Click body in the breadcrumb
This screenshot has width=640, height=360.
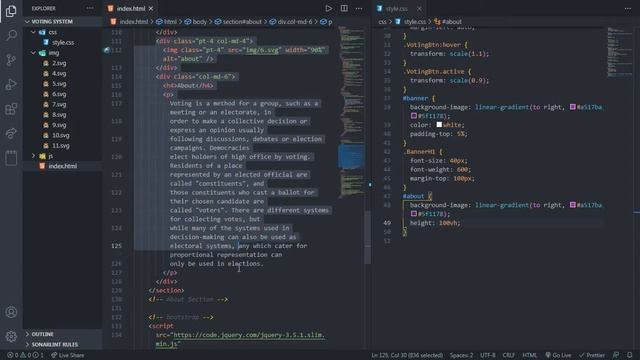tap(196, 22)
